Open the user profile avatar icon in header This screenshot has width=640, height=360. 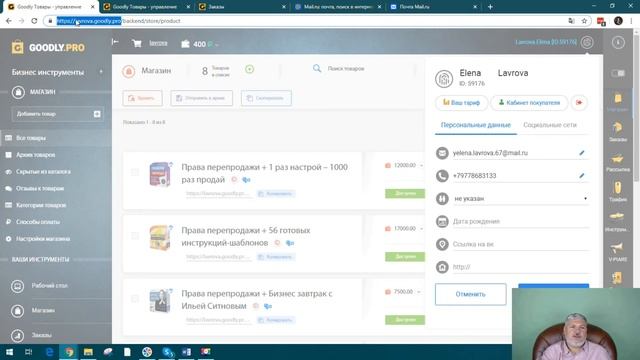[587, 42]
